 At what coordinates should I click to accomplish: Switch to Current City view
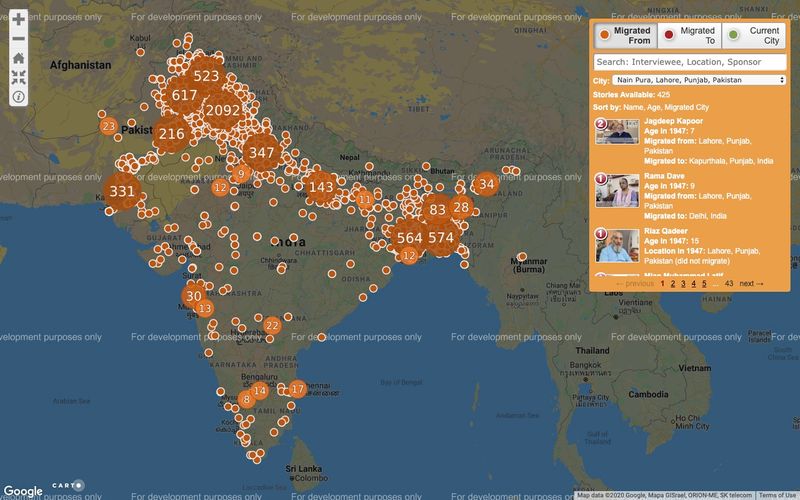click(754, 35)
